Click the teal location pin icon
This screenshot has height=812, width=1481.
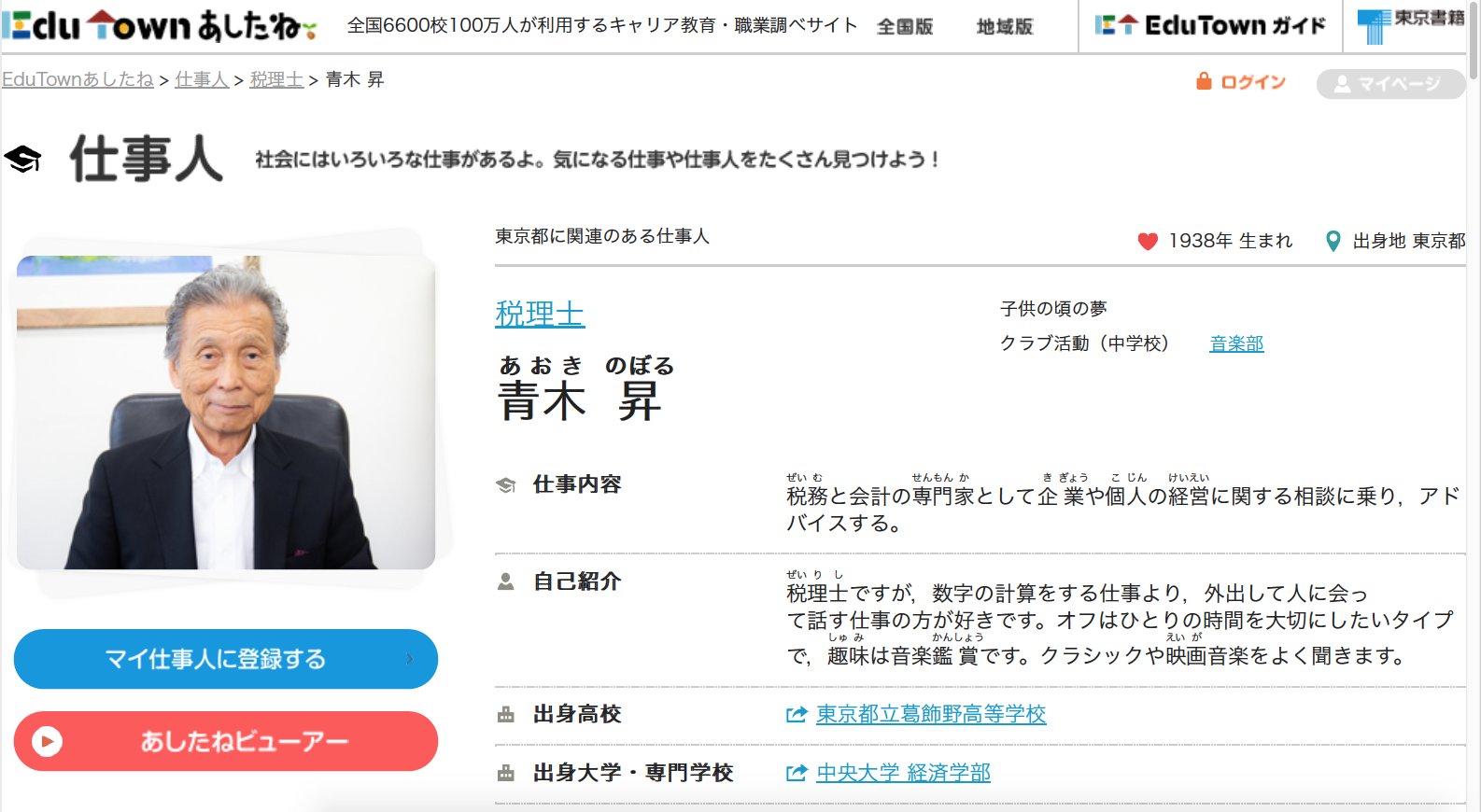[x=1333, y=241]
